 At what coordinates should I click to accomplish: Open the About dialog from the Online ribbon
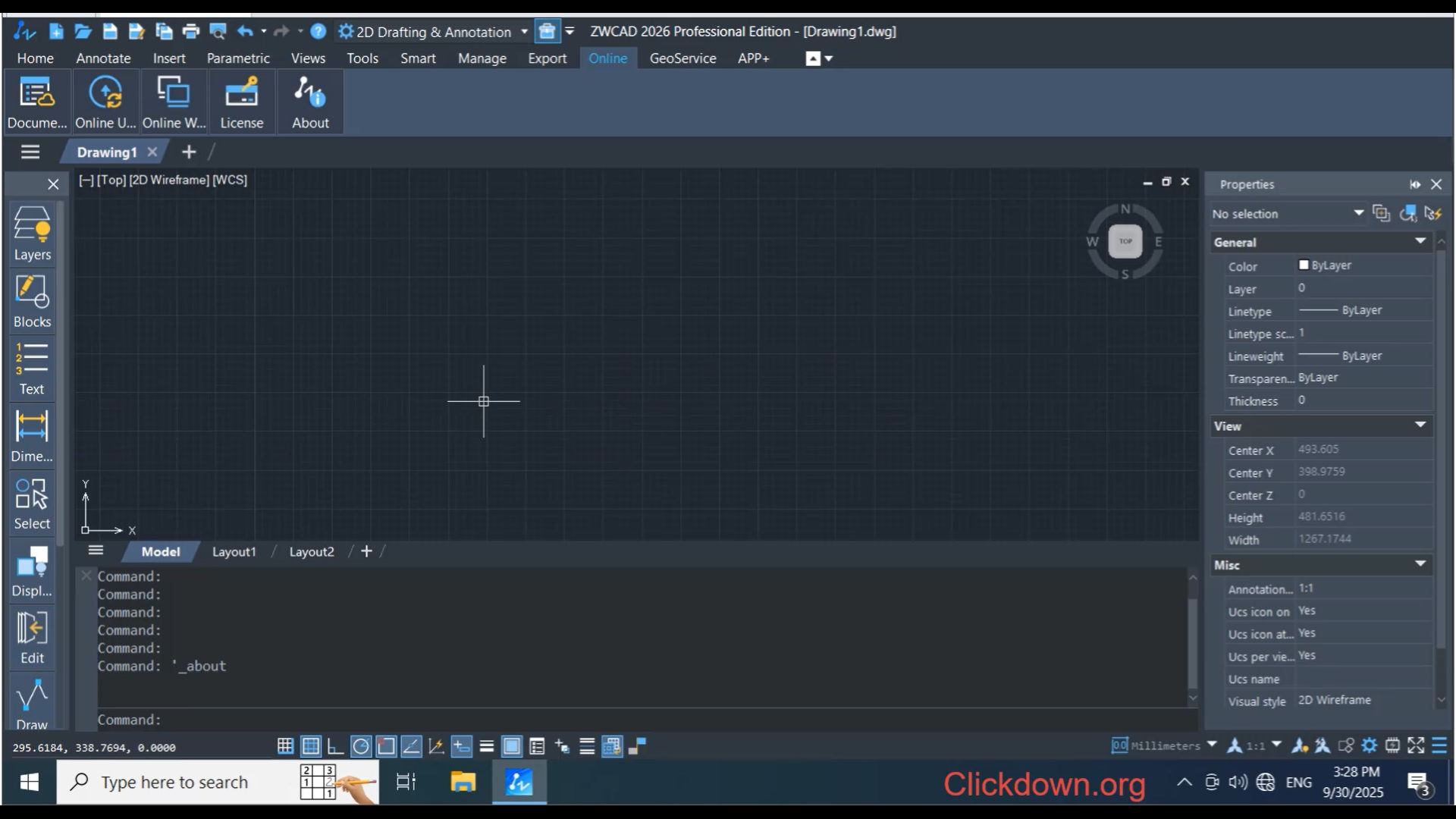tap(309, 101)
